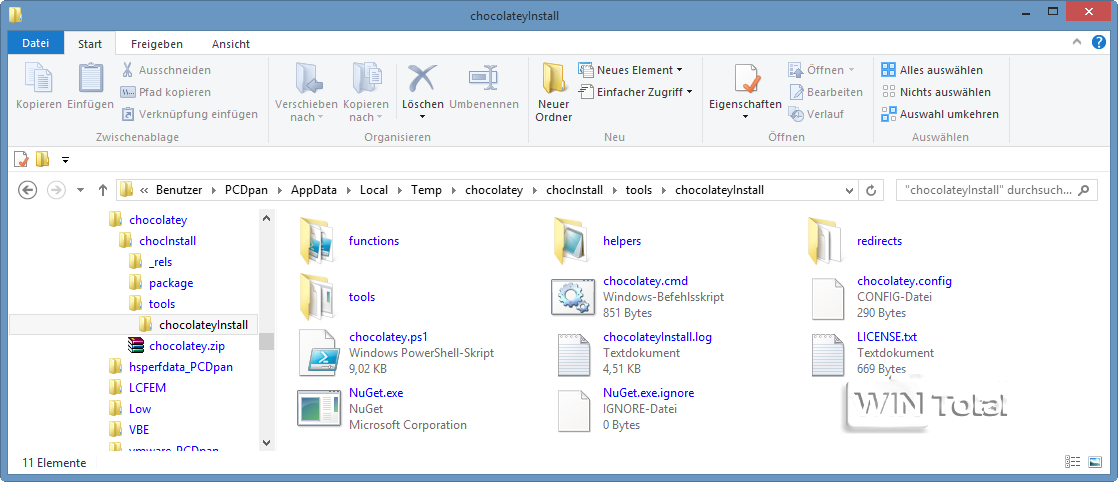This screenshot has height=482, width=1118.
Task: Open the Datei tab
Action: pyautogui.click(x=36, y=43)
